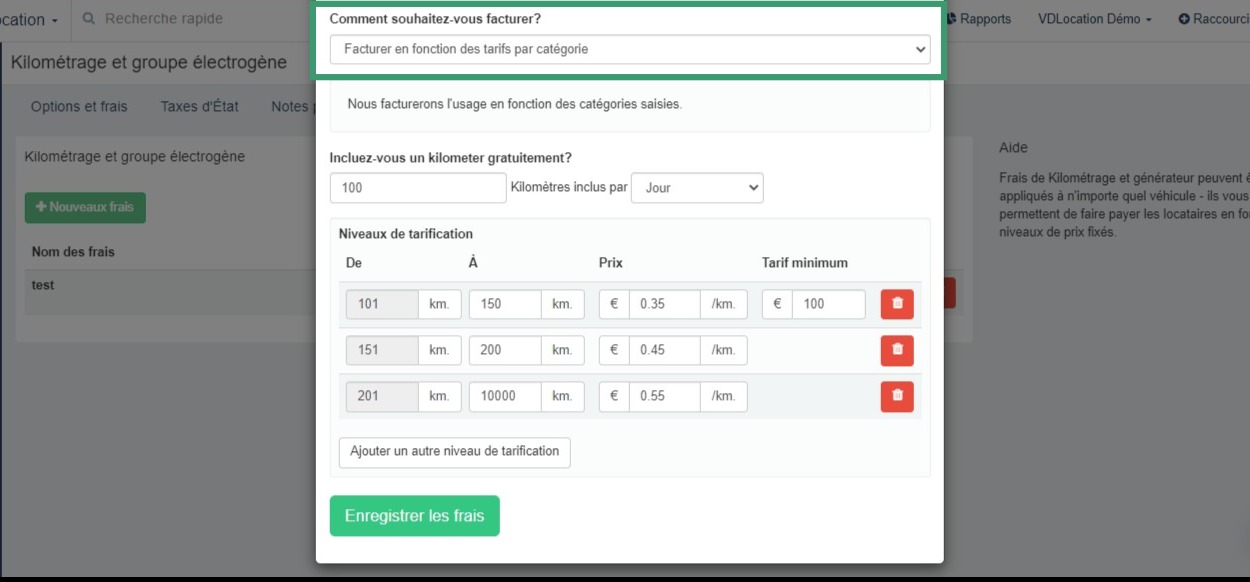The height and width of the screenshot is (582, 1250).
Task: Switch to the Options et frais tab
Action: [x=79, y=106]
